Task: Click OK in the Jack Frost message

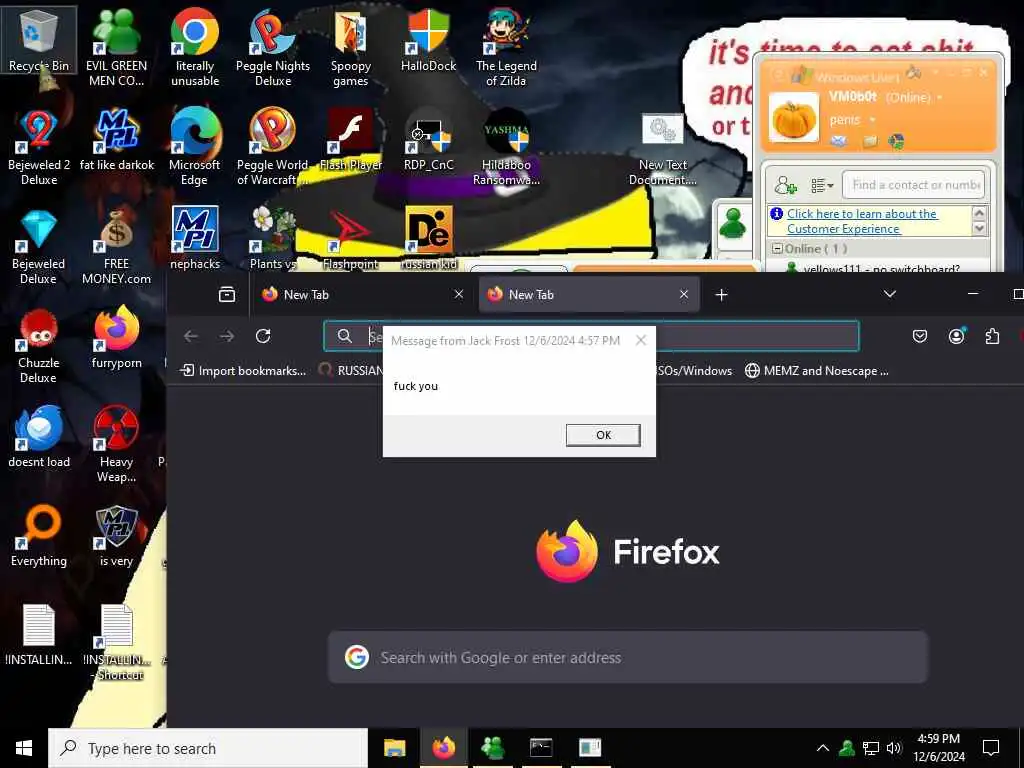Action: [603, 435]
